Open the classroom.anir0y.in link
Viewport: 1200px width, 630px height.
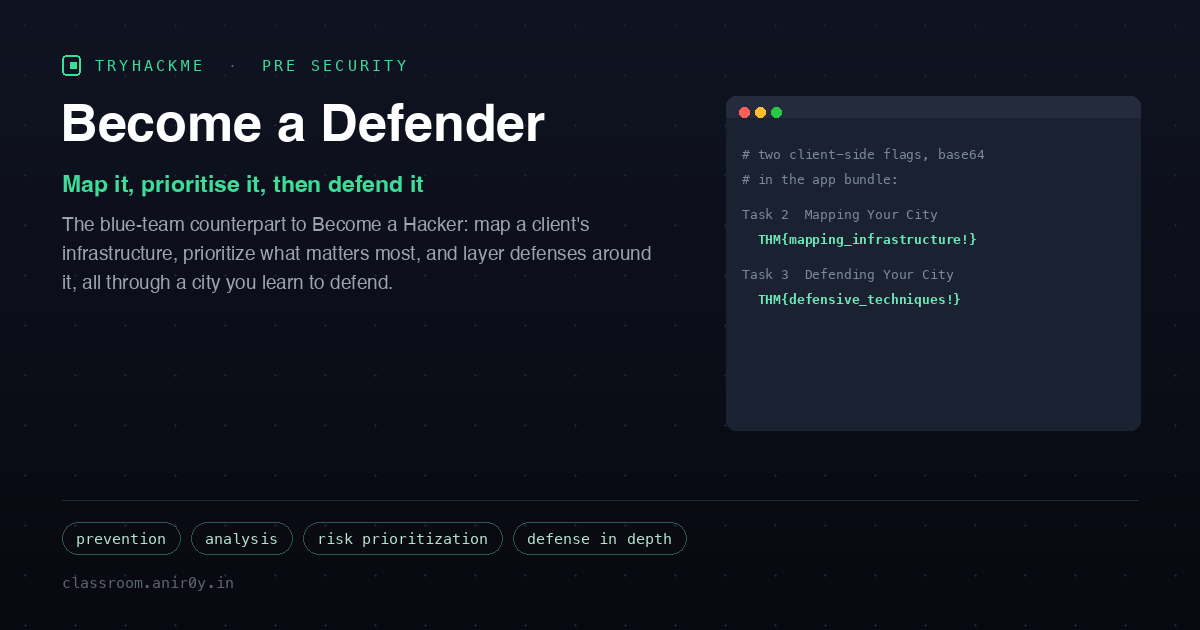point(148,582)
